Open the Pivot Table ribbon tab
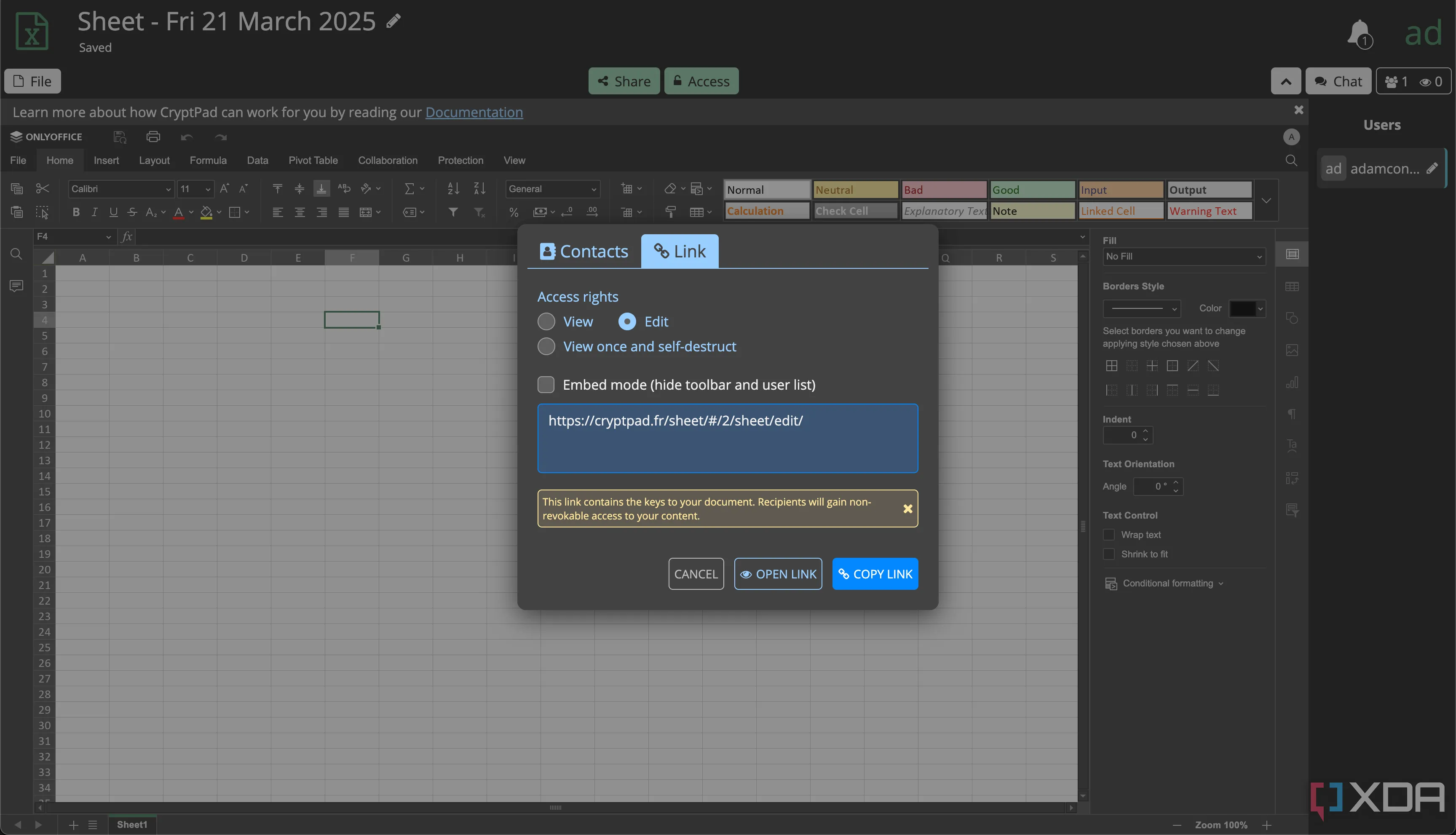 click(x=313, y=161)
